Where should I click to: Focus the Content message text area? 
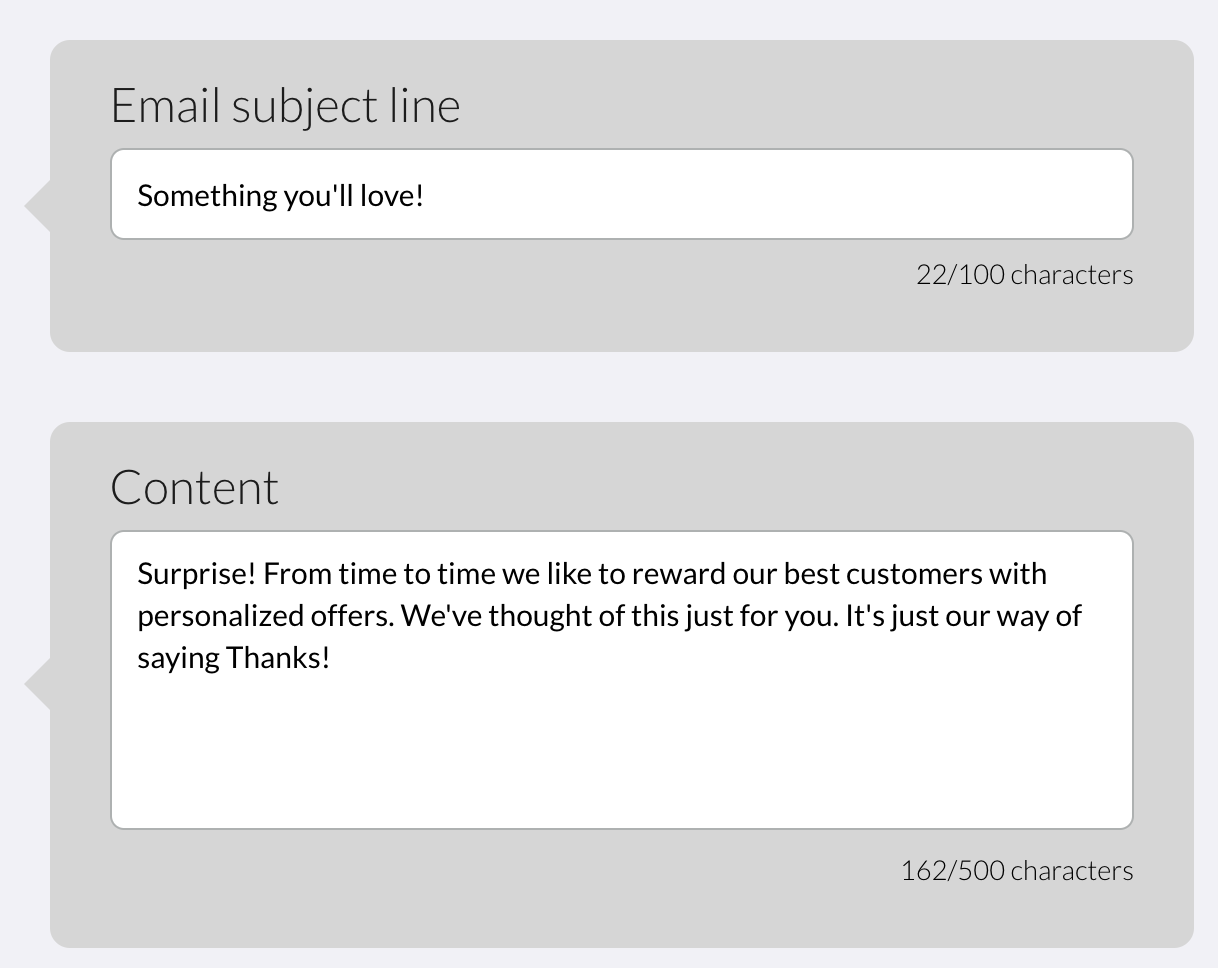pyautogui.click(x=620, y=680)
